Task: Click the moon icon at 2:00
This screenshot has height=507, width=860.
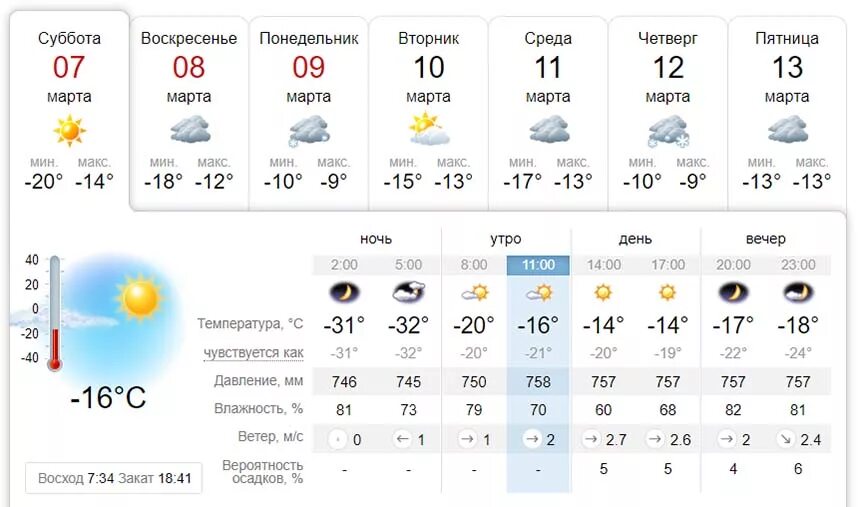Action: point(344,292)
